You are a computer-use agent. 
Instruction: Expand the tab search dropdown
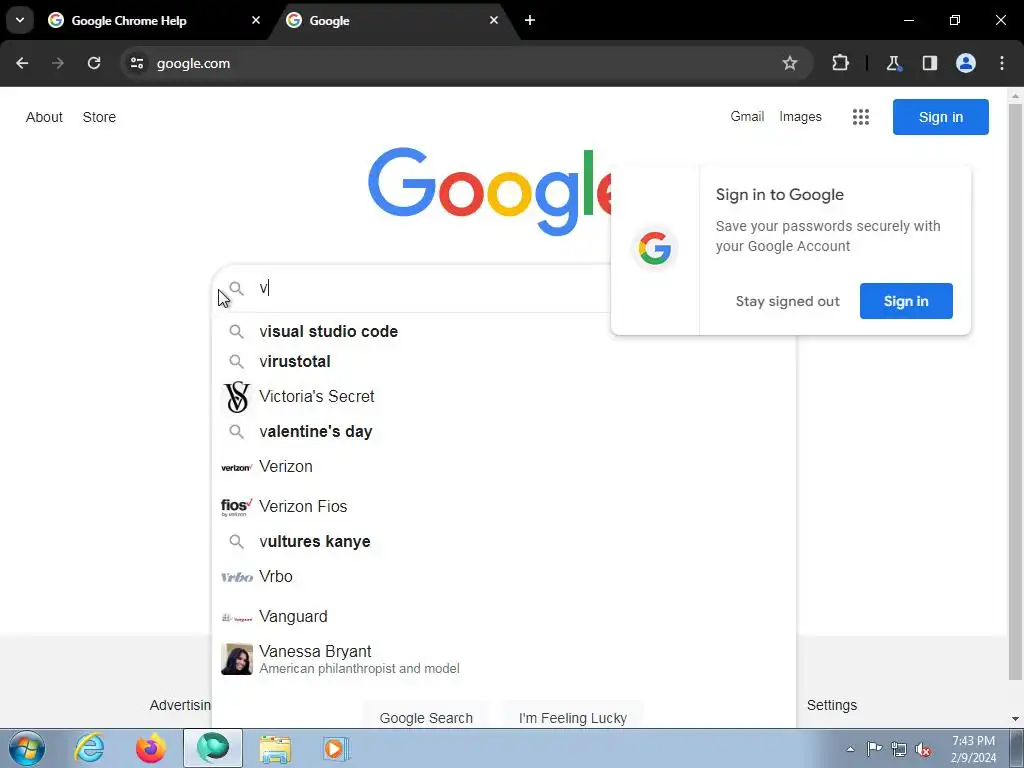[20, 20]
